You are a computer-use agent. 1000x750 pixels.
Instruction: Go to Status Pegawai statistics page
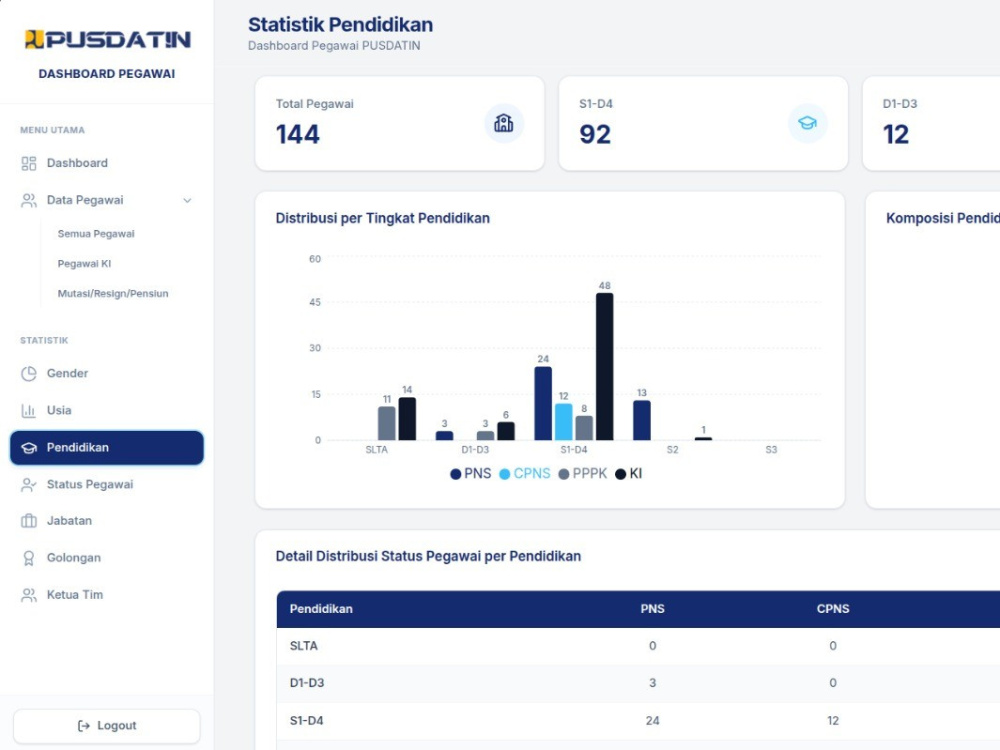pos(107,485)
